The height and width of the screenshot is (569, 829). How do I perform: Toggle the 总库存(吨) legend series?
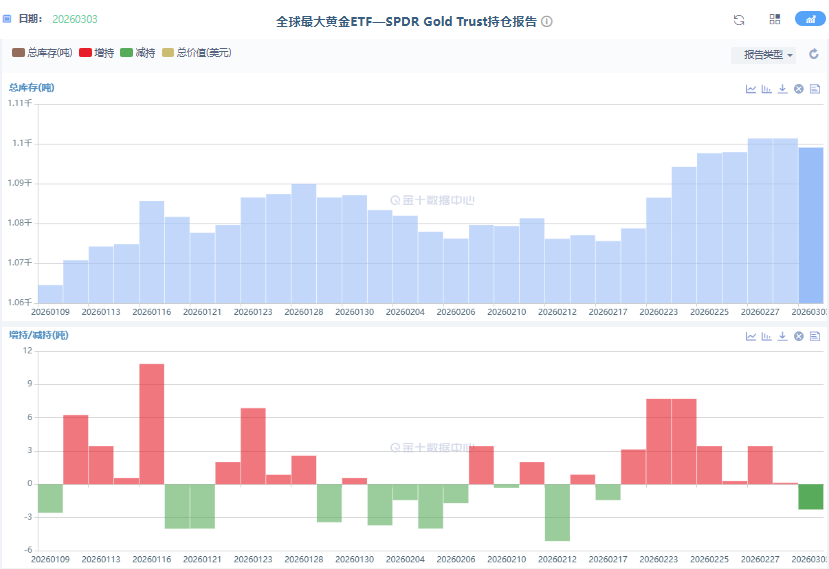(42, 52)
